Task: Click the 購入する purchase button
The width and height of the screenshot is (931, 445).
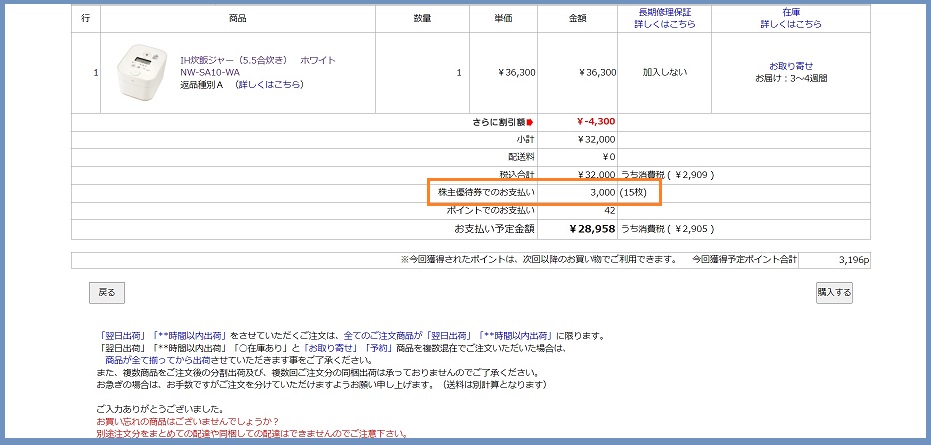Action: coord(834,292)
